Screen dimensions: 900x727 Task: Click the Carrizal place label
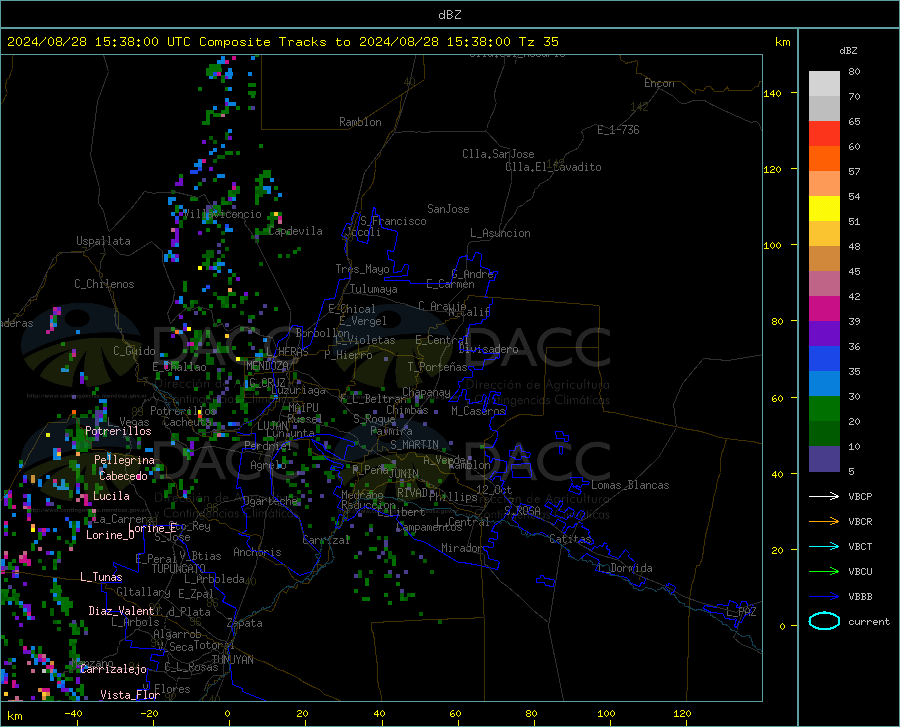326,540
